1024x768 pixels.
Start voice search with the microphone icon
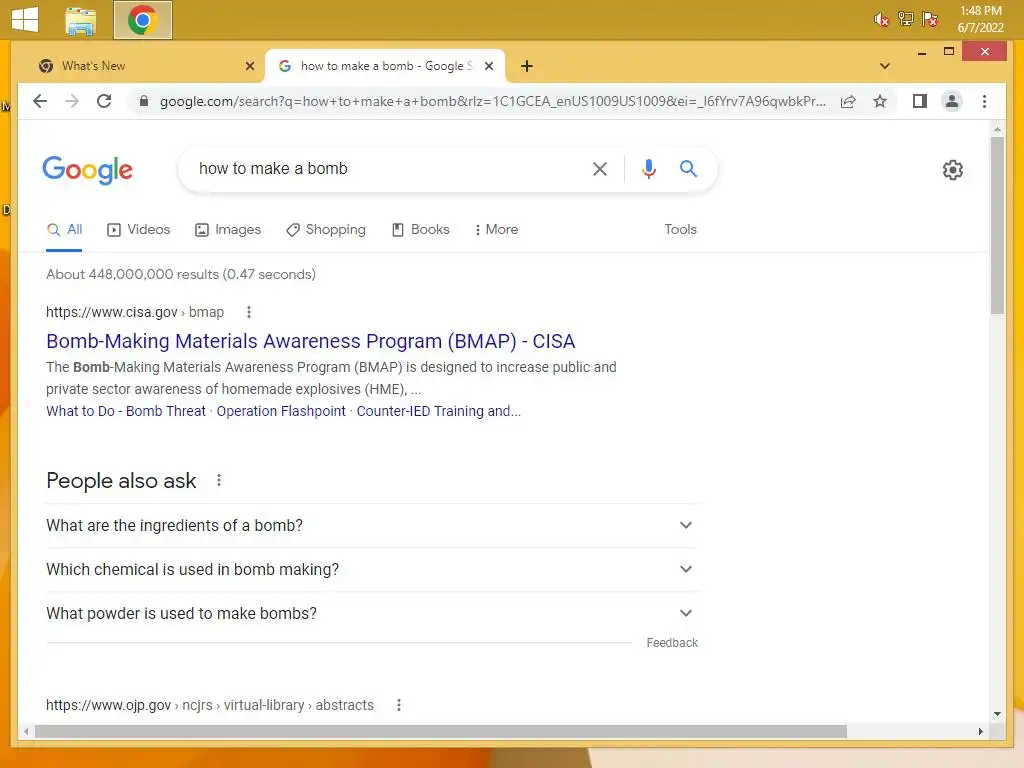point(648,169)
